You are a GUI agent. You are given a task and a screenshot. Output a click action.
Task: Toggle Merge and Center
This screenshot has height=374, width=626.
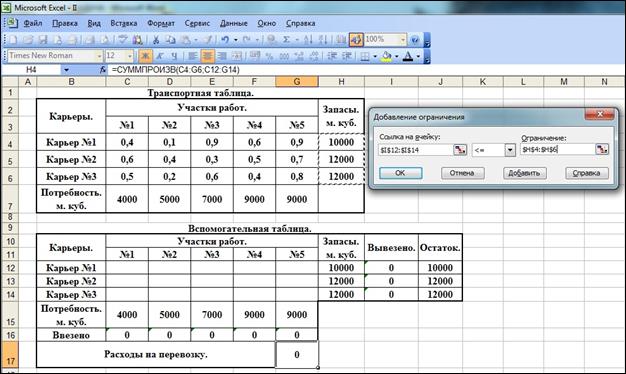coord(237,56)
